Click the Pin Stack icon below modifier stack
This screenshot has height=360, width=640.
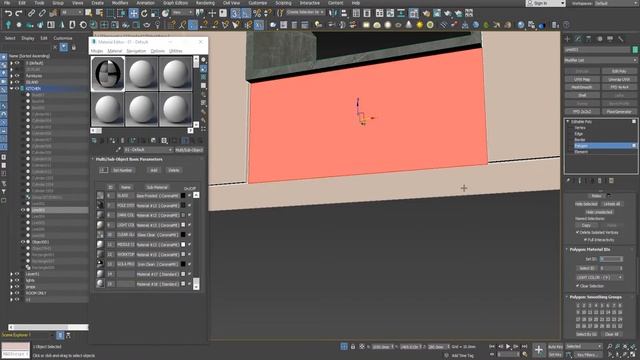tap(568, 180)
